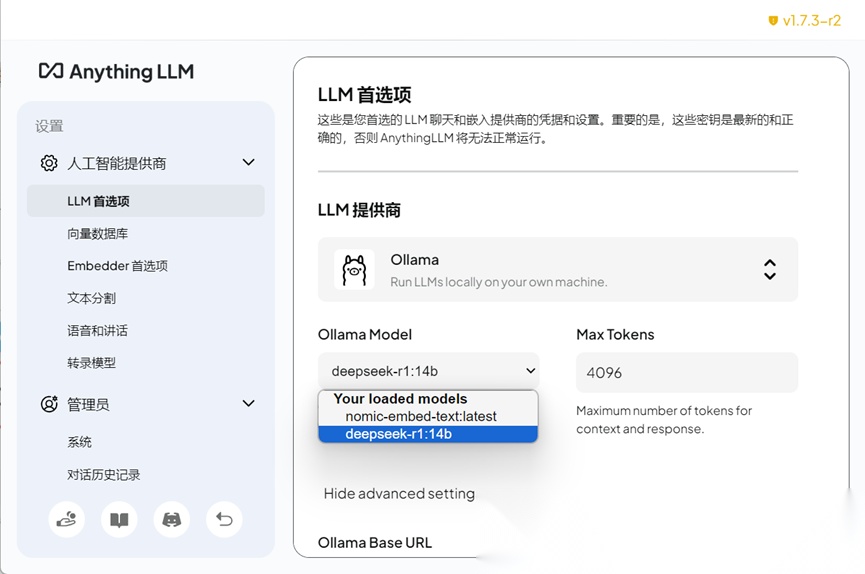
Task: Open the LLM provider selector arrows
Action: tap(770, 270)
